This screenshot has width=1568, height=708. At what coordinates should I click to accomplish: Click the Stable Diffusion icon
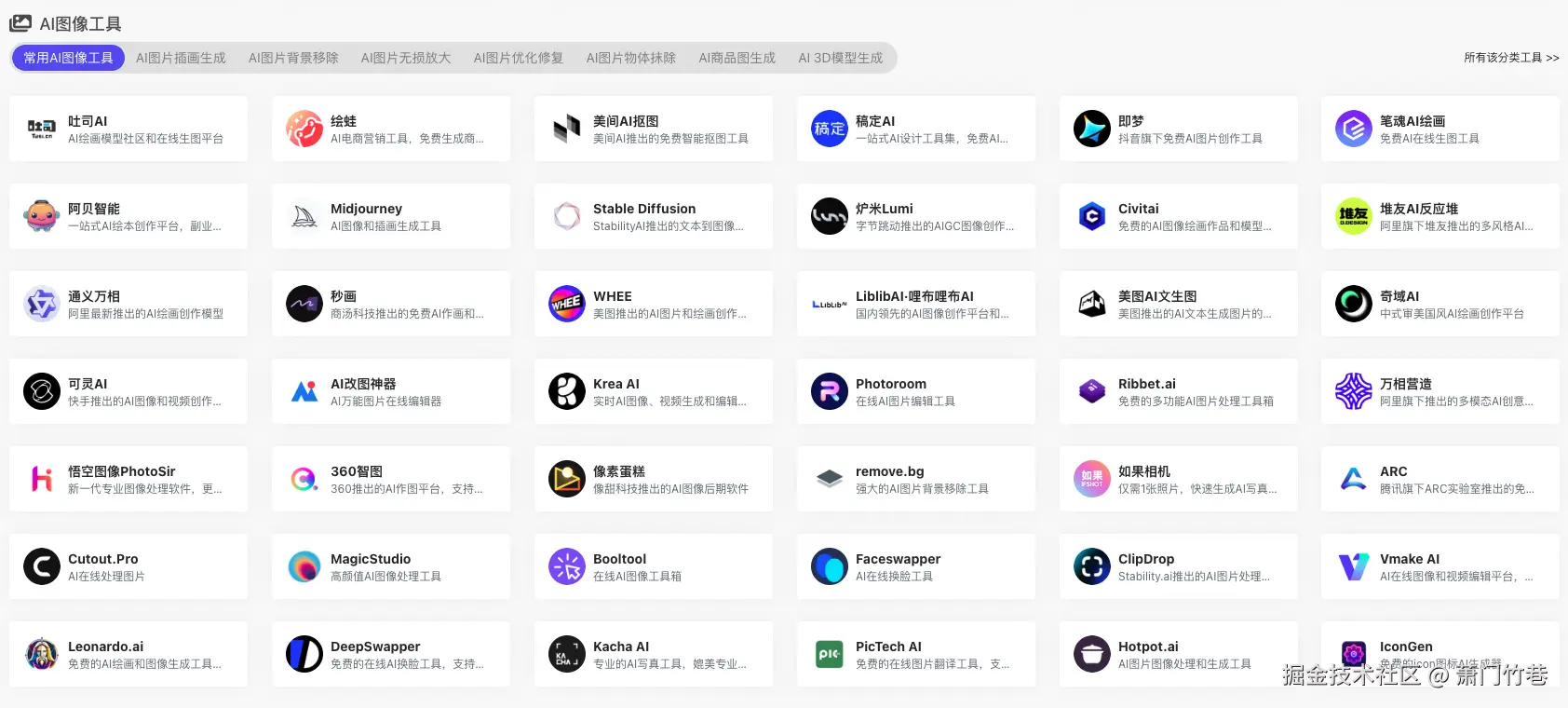pos(567,216)
